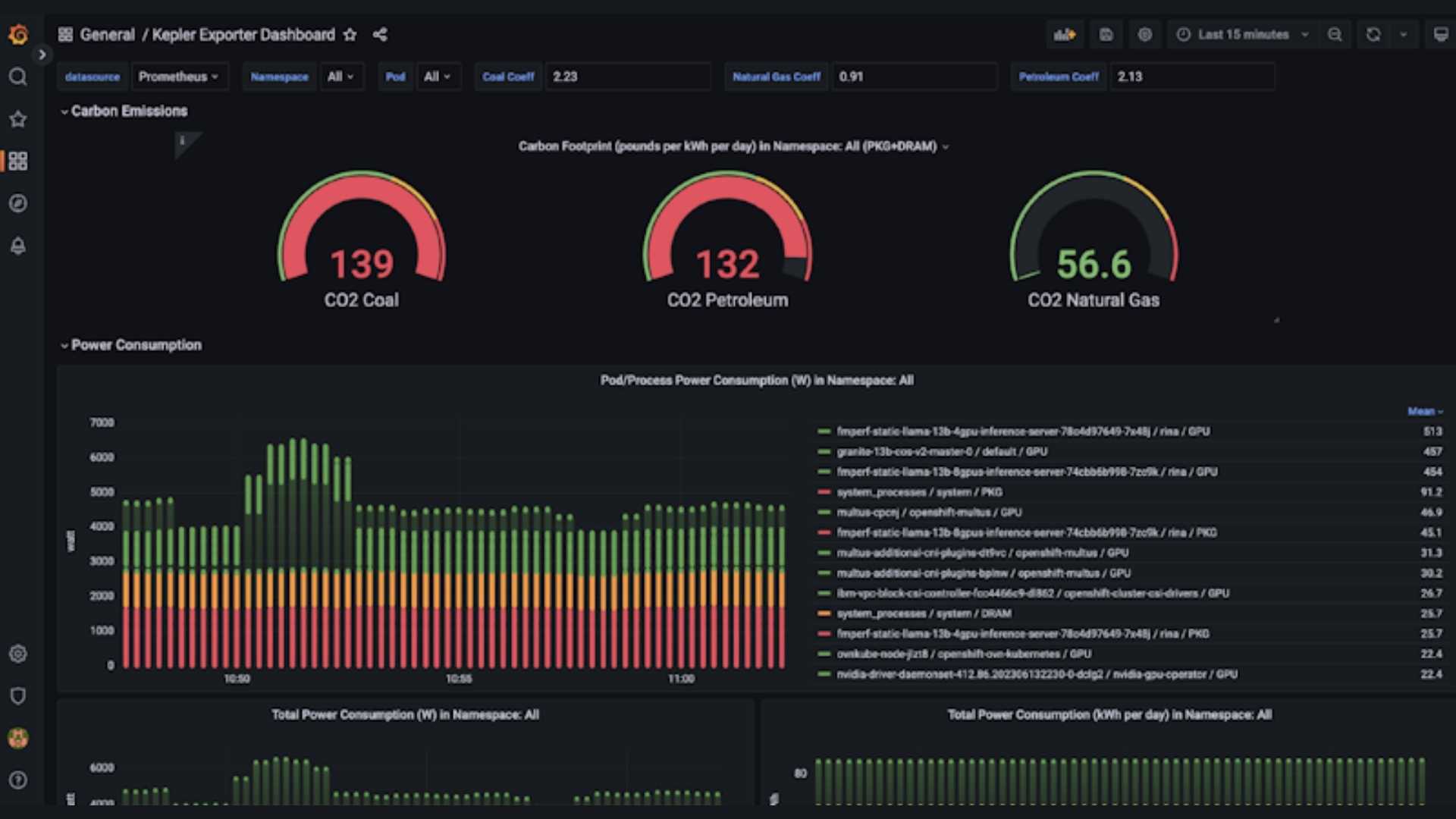Click Add panel icon in toolbar

pos(1065,35)
